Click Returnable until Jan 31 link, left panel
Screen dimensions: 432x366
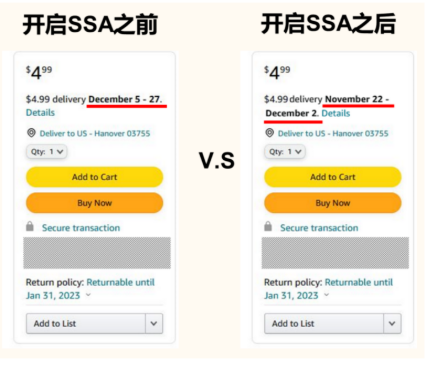point(90,289)
